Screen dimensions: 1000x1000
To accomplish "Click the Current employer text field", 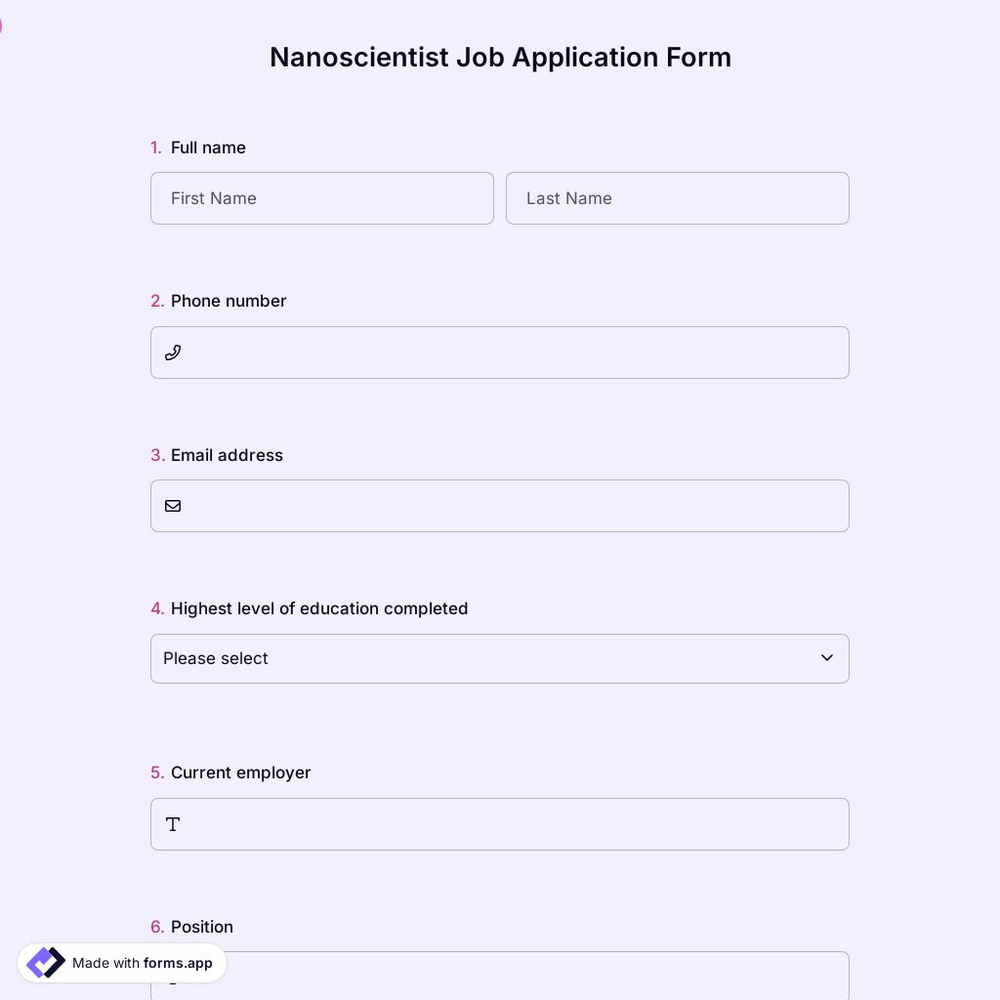I will (500, 824).
